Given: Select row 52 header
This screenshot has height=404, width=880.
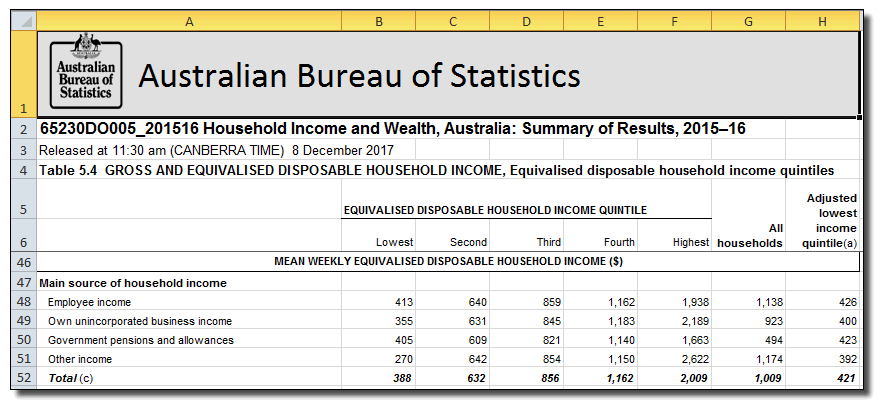Looking at the screenshot, I should coord(22,380).
